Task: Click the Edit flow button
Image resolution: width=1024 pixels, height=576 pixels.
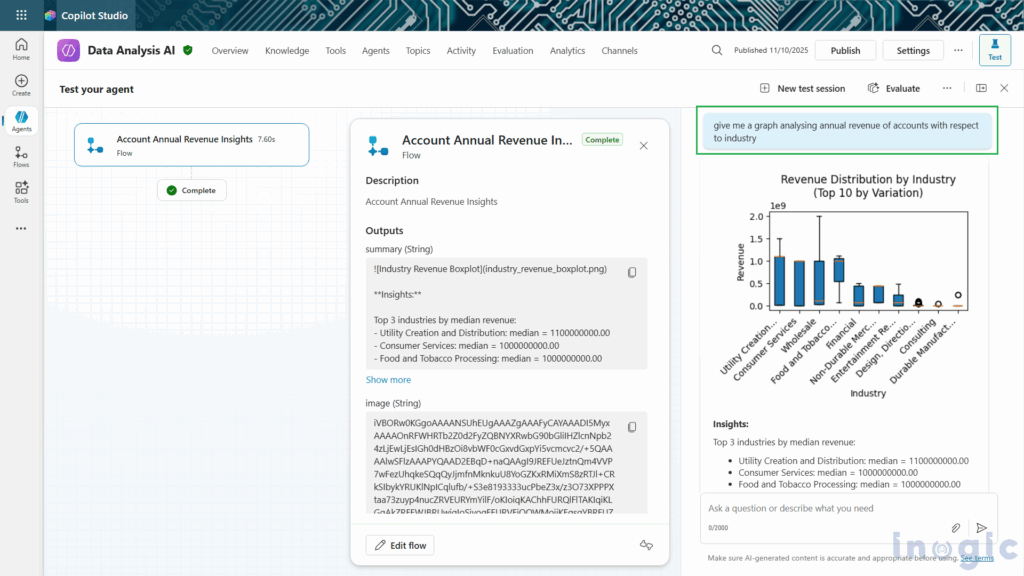Action: point(399,545)
